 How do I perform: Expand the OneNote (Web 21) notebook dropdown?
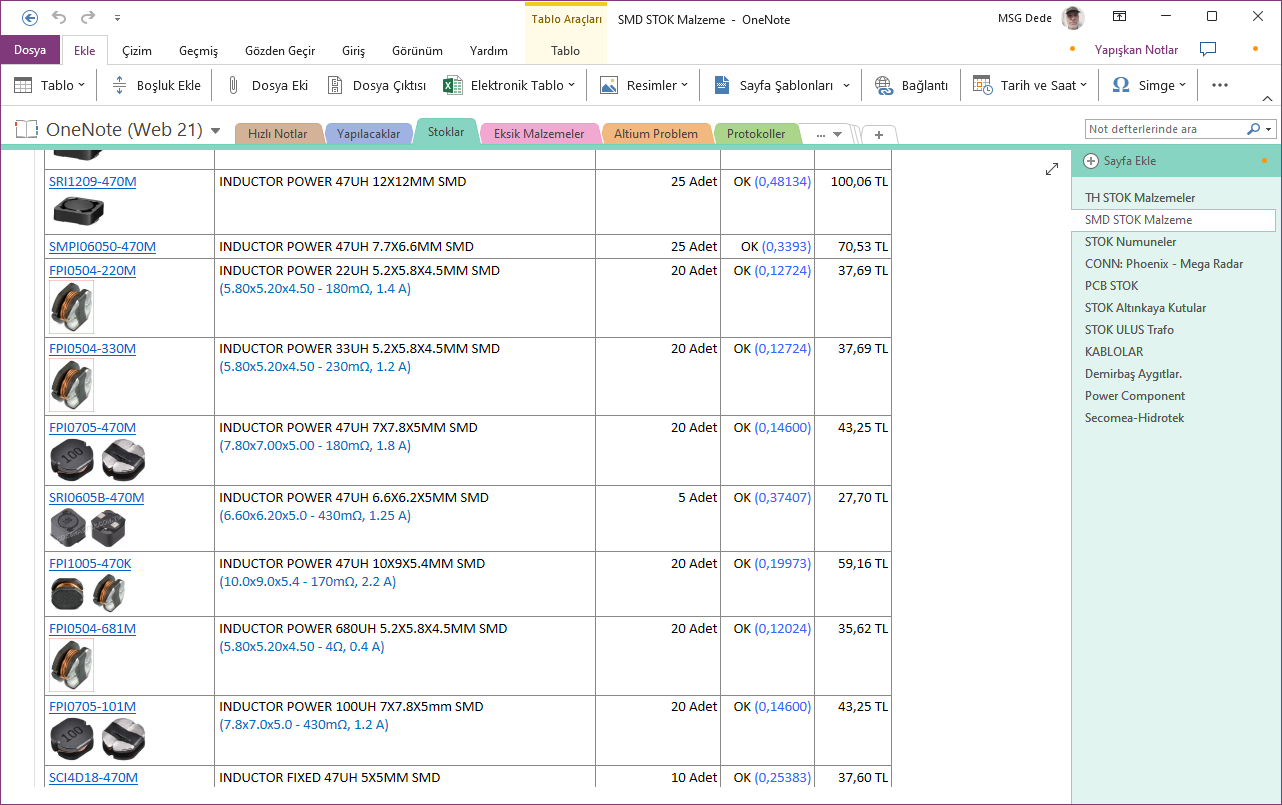tap(216, 131)
